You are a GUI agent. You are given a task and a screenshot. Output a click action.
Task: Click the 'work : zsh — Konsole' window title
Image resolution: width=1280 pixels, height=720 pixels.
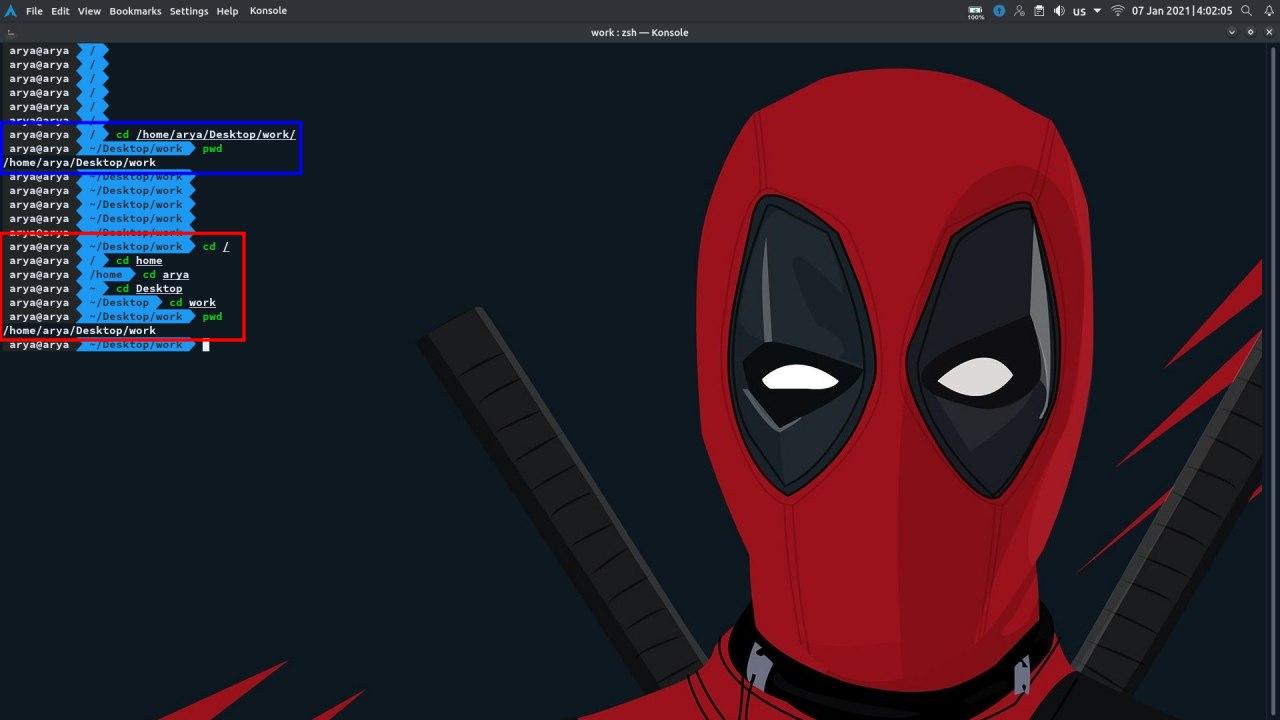click(639, 32)
